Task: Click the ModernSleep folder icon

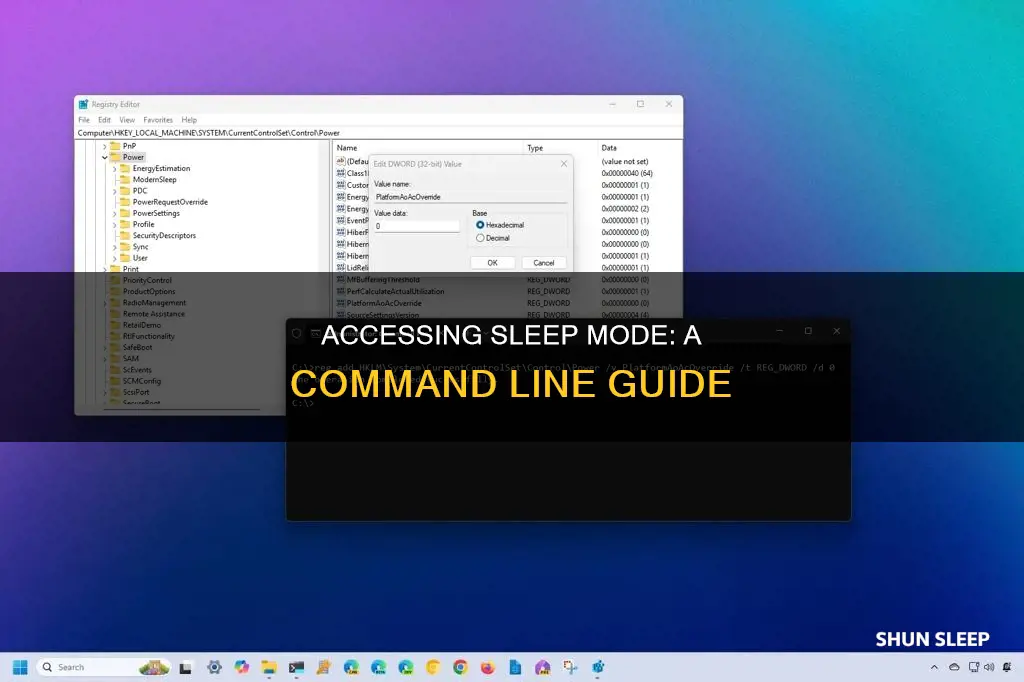Action: pyautogui.click(x=125, y=180)
